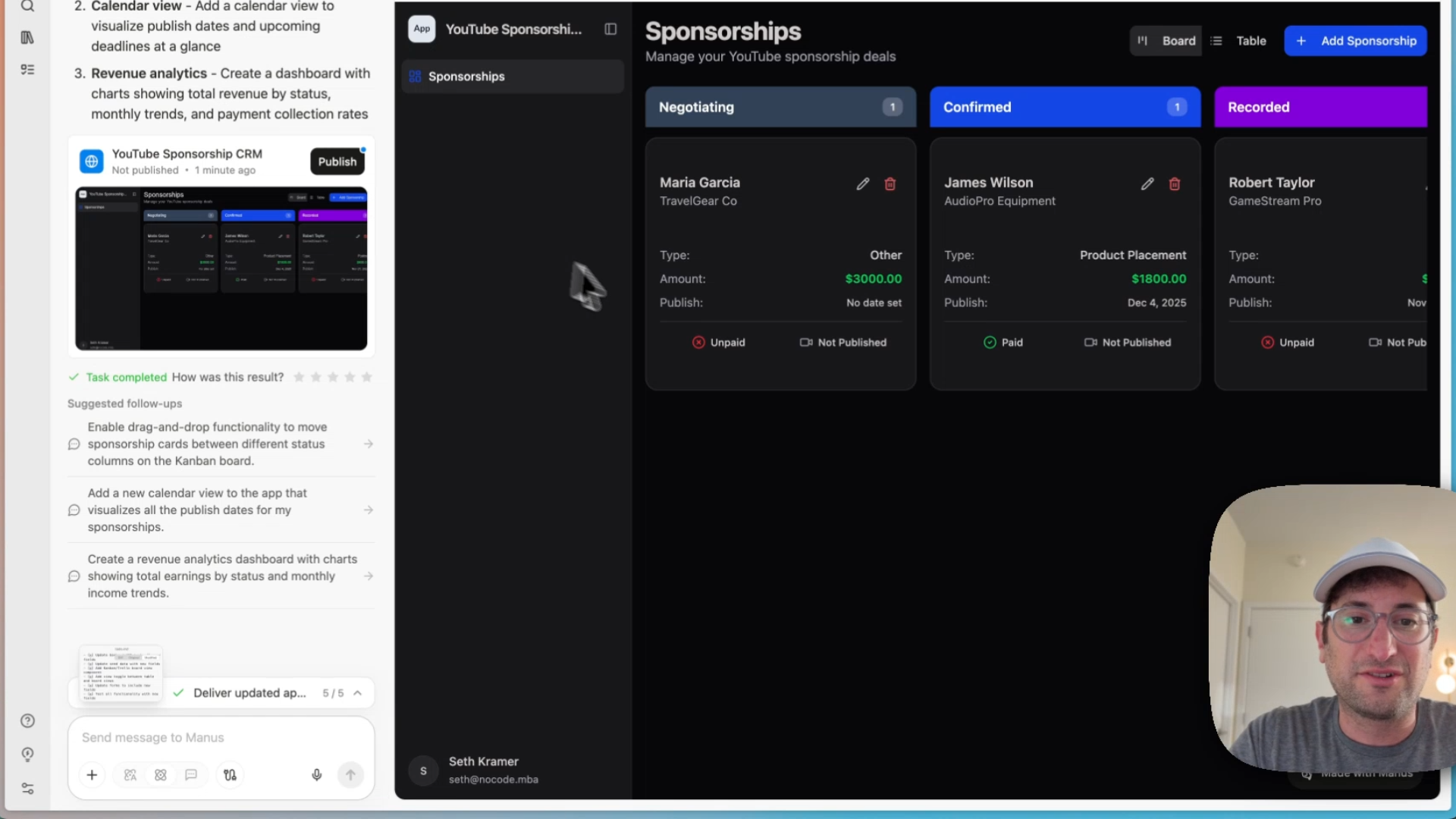Collapse the app sidebar panel icon
1456x819 pixels.
coord(610,29)
